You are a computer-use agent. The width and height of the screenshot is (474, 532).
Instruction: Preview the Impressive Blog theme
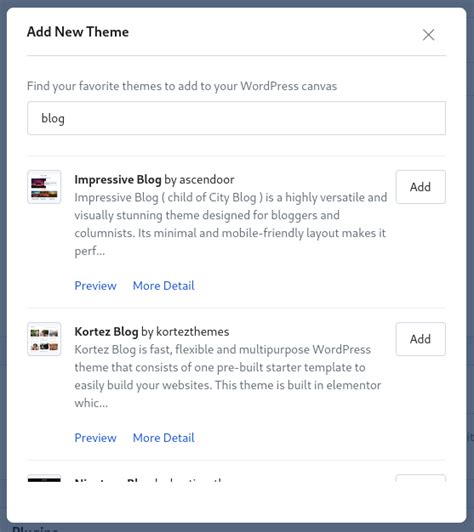click(95, 286)
